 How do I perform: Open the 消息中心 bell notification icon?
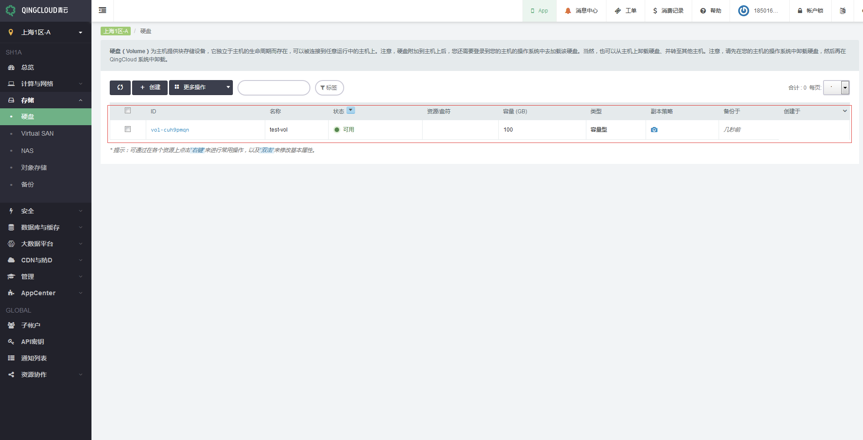click(568, 11)
